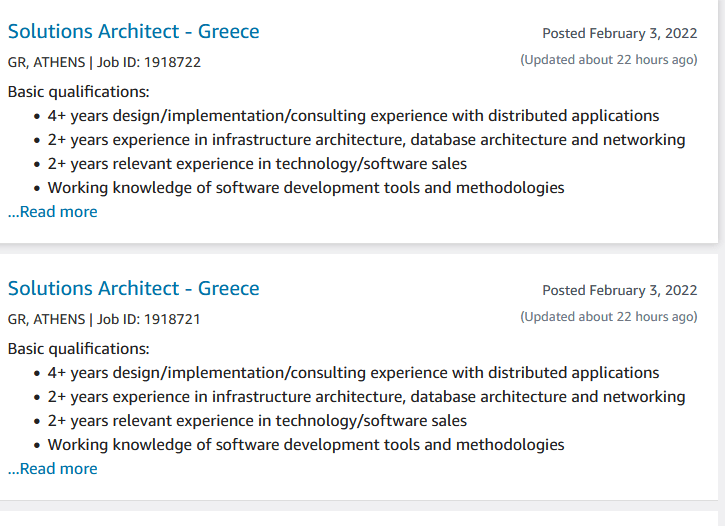Screen dimensions: 725x526
Task: Click updated-time note on first job card
Action: 609,60
